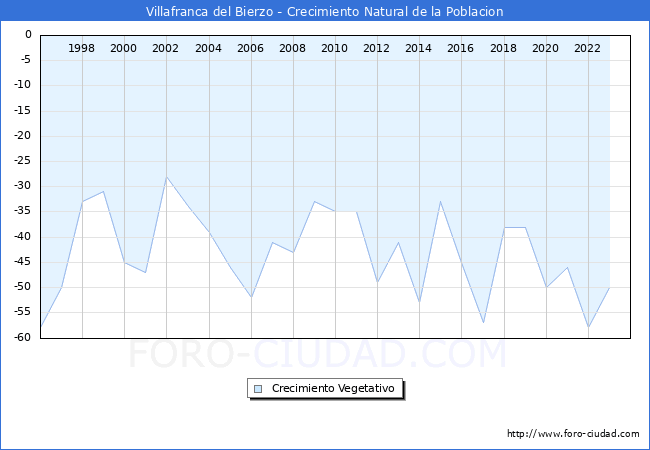
Task: Click the -15 y-axis label
Action: 22,111
